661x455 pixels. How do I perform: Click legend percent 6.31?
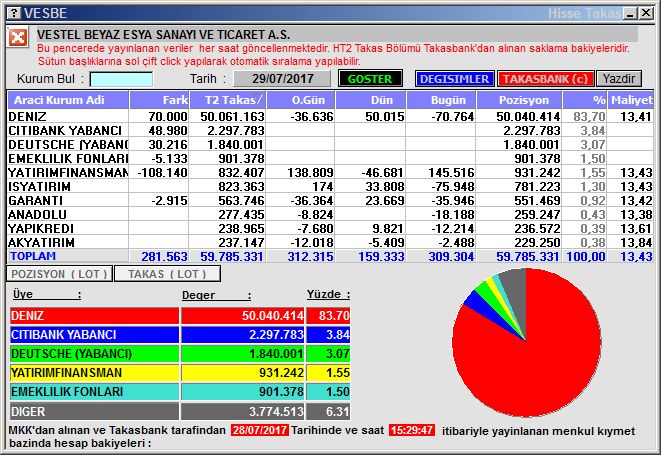[337, 411]
